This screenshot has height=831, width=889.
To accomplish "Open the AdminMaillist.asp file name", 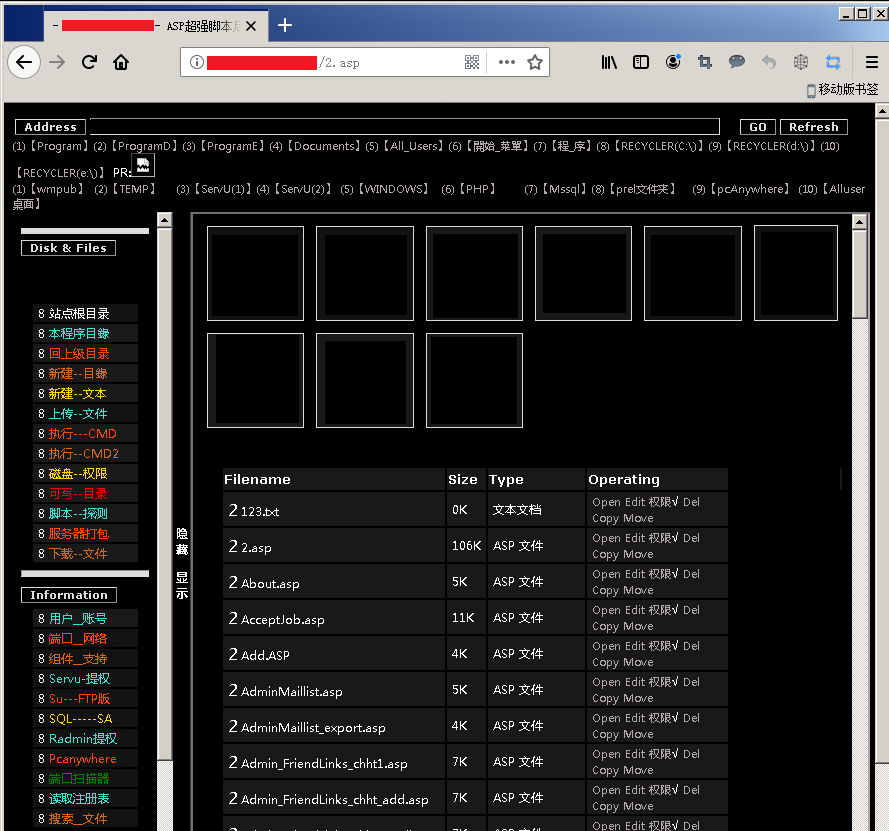I will pyautogui.click(x=291, y=692).
